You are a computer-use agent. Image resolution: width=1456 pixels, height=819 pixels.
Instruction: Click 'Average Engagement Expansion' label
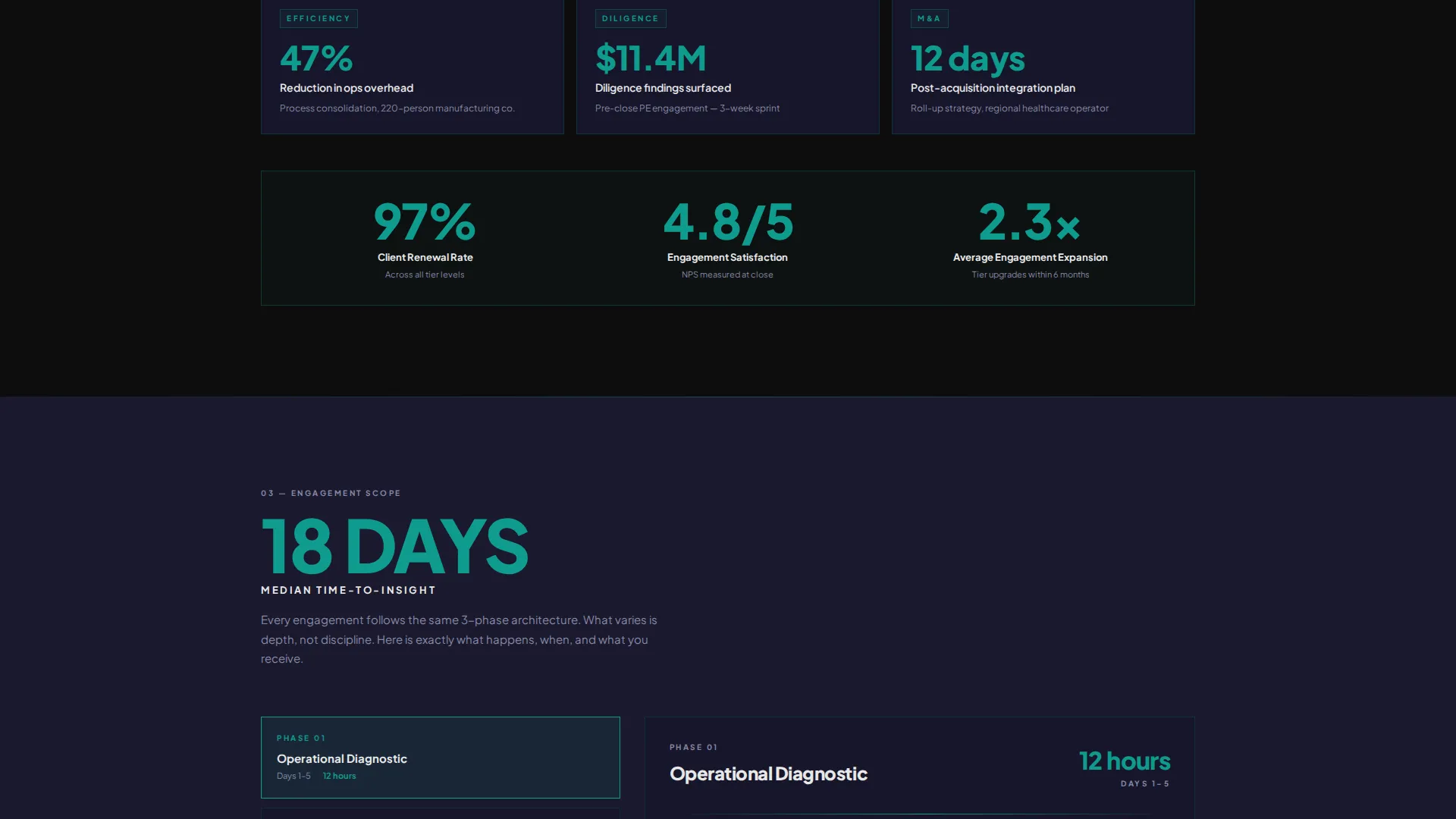tap(1030, 258)
